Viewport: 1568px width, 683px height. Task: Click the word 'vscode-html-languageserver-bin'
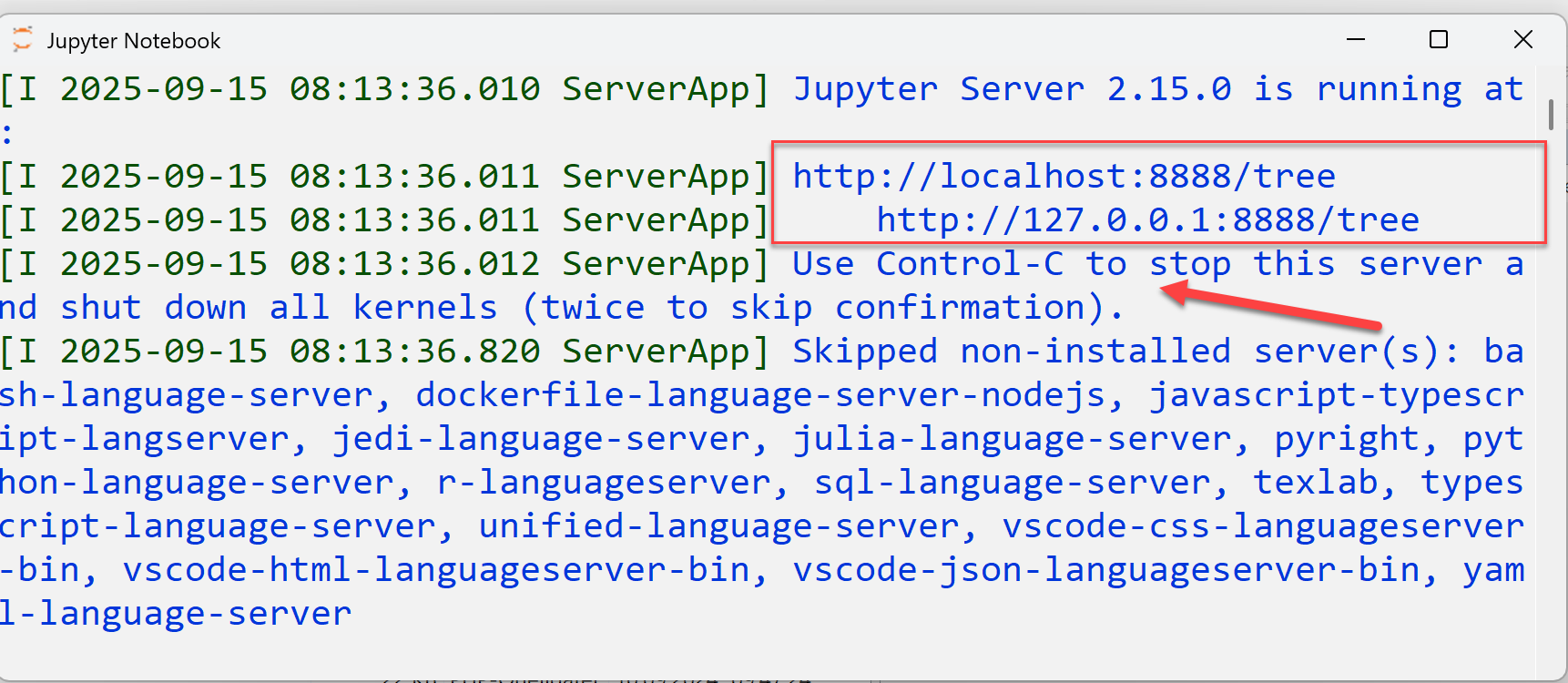coord(436,570)
